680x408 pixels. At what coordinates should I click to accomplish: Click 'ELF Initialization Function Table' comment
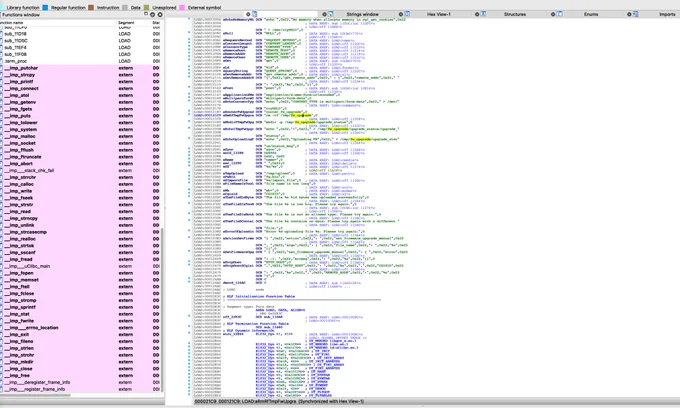pyautogui.click(x=262, y=297)
